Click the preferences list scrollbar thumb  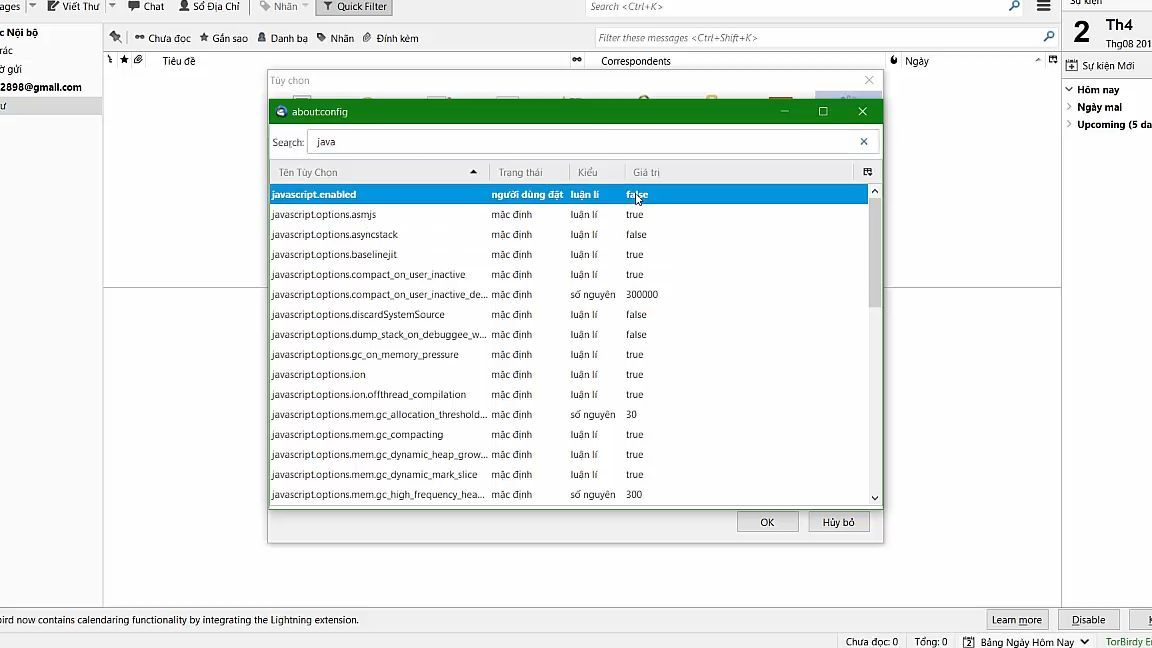coord(874,253)
